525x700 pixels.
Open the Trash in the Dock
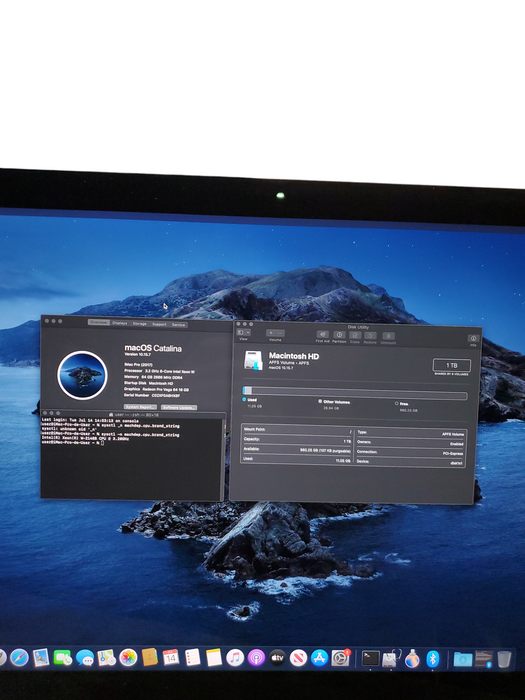click(x=504, y=659)
